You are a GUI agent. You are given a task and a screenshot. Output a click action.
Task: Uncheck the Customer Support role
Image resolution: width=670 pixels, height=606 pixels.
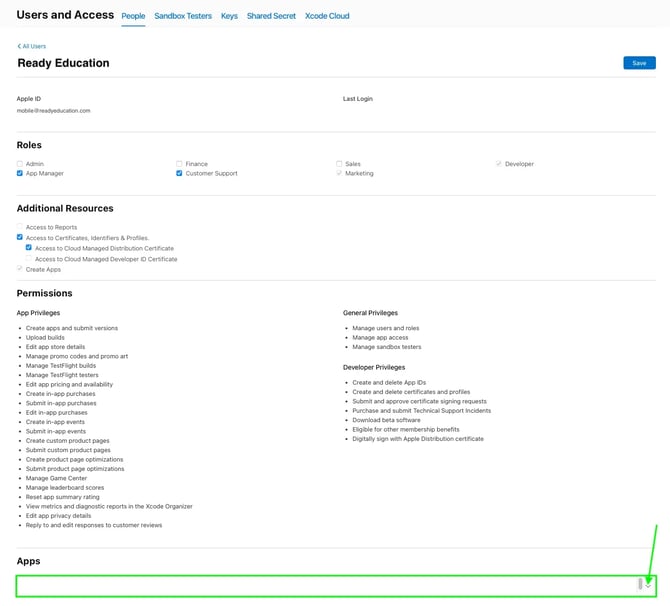coord(179,173)
